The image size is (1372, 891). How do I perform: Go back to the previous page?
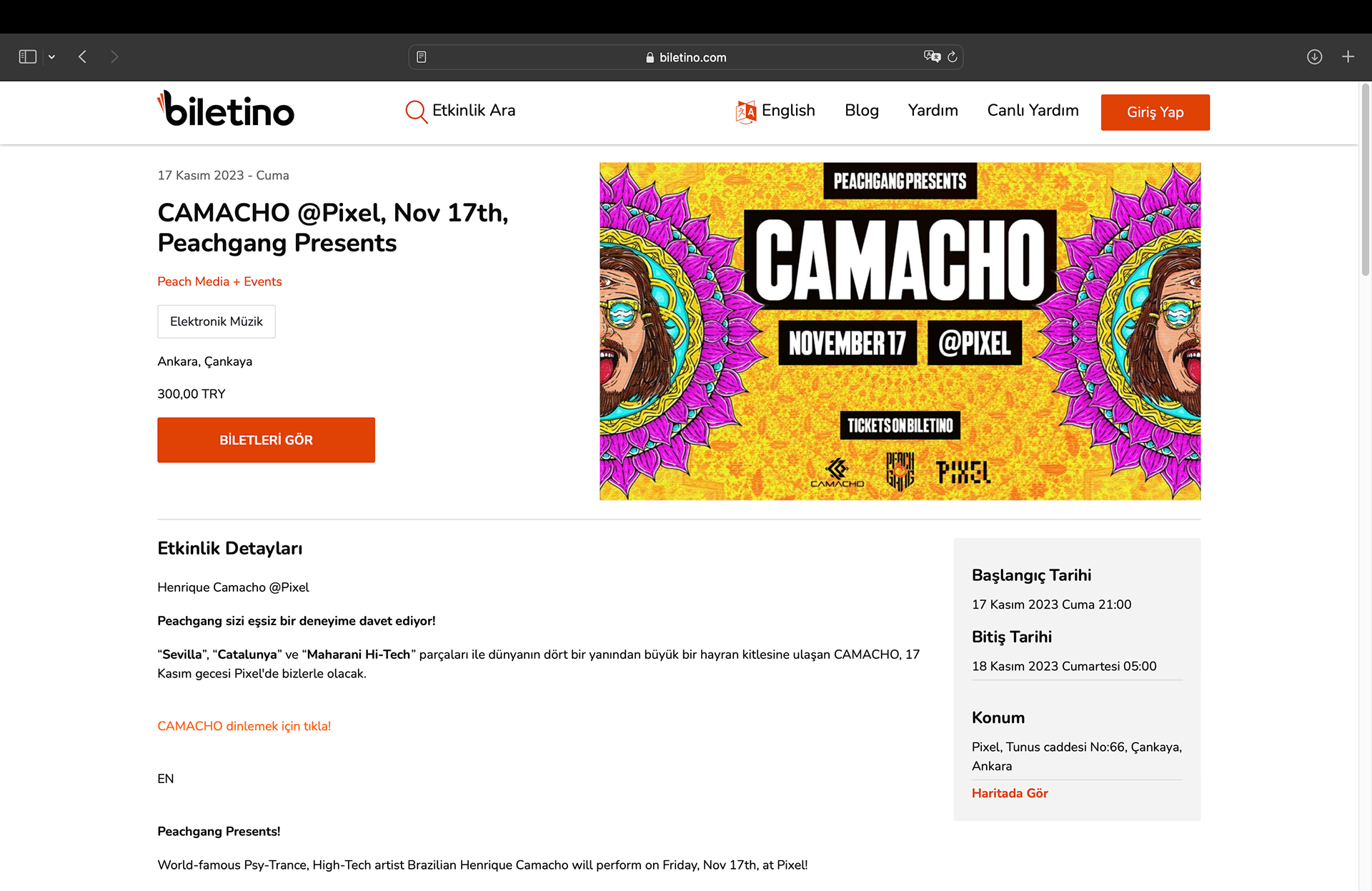point(83,57)
